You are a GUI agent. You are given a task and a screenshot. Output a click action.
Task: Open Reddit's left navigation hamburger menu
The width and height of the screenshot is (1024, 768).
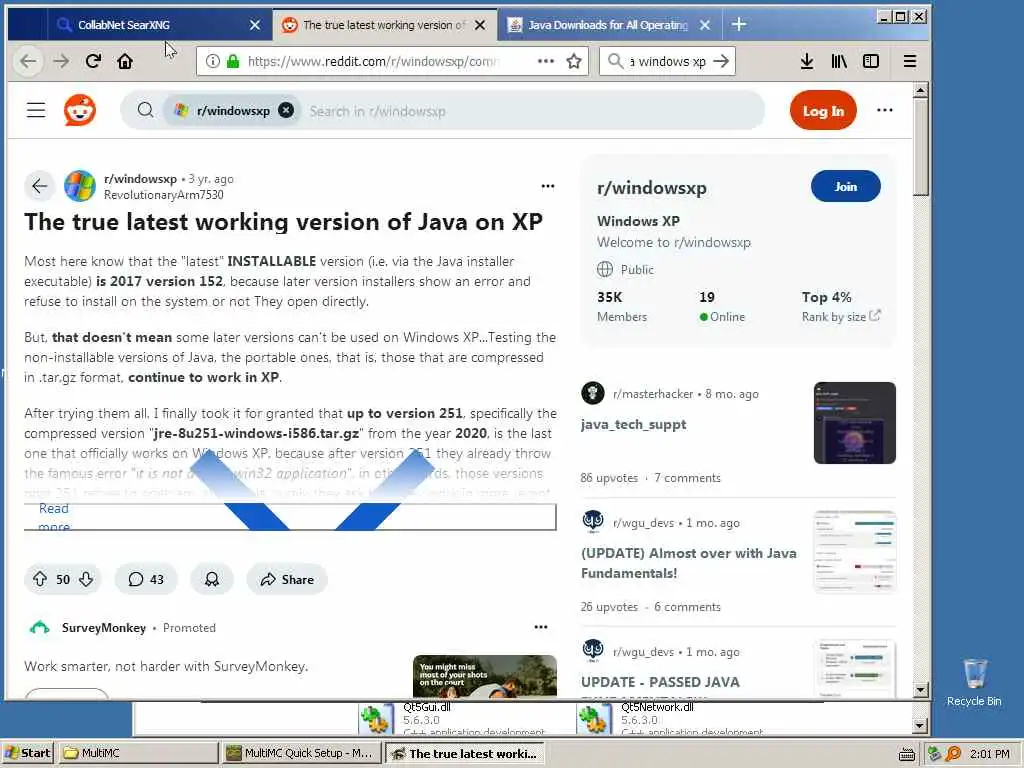[36, 110]
